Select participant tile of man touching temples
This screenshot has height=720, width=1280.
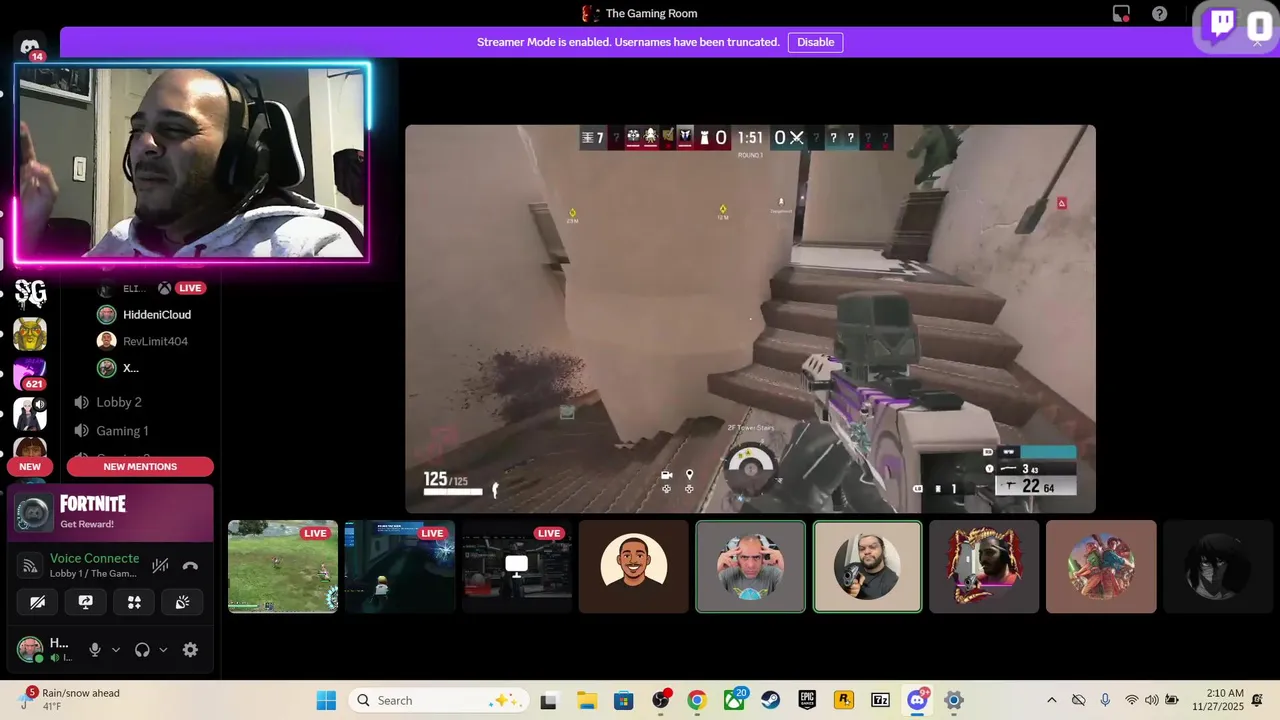click(751, 566)
